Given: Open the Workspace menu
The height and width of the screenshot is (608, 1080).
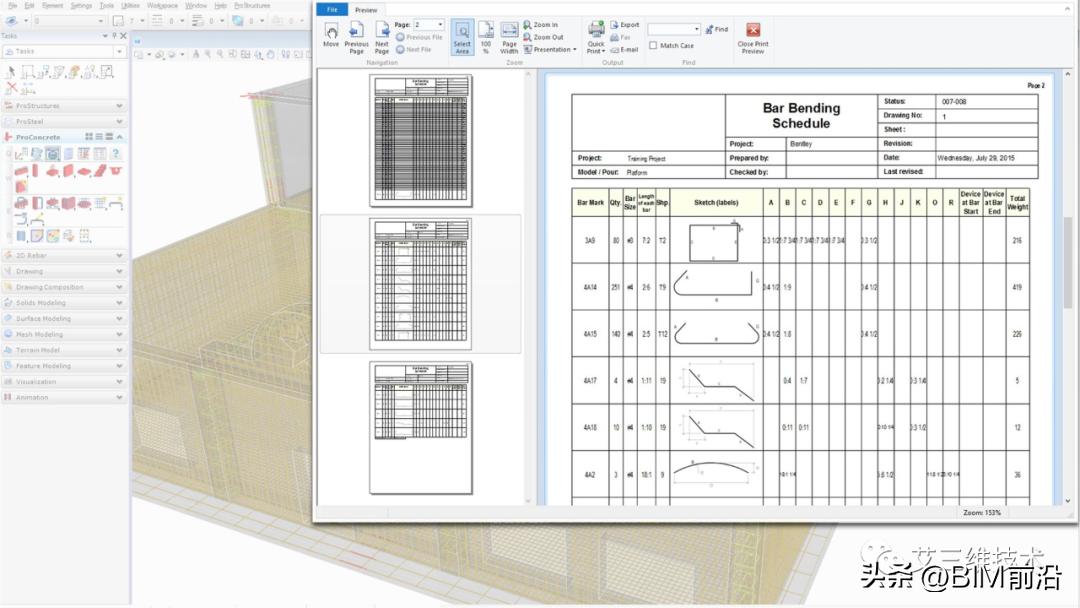Looking at the screenshot, I should [x=162, y=5].
